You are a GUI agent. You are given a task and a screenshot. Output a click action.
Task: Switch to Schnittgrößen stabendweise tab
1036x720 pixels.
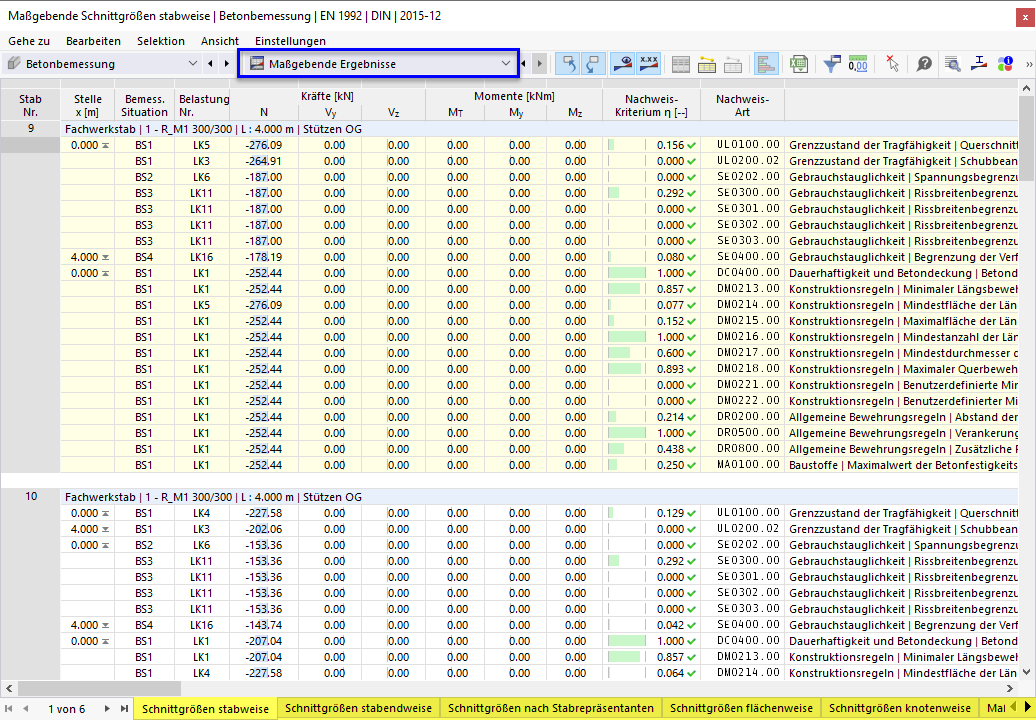coord(358,708)
